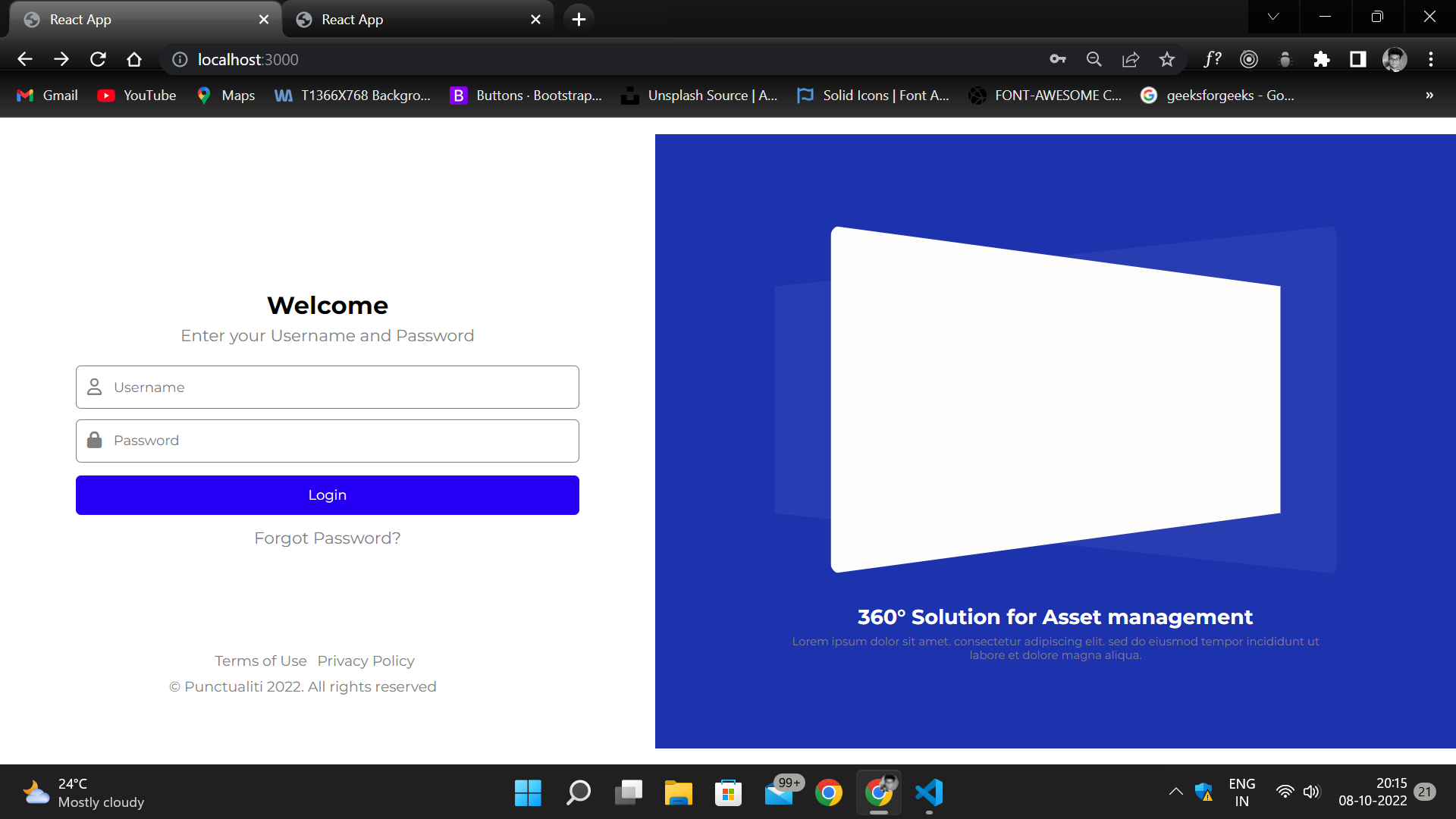
Task: Expand hidden bookmarks chevron
Action: coord(1429,96)
